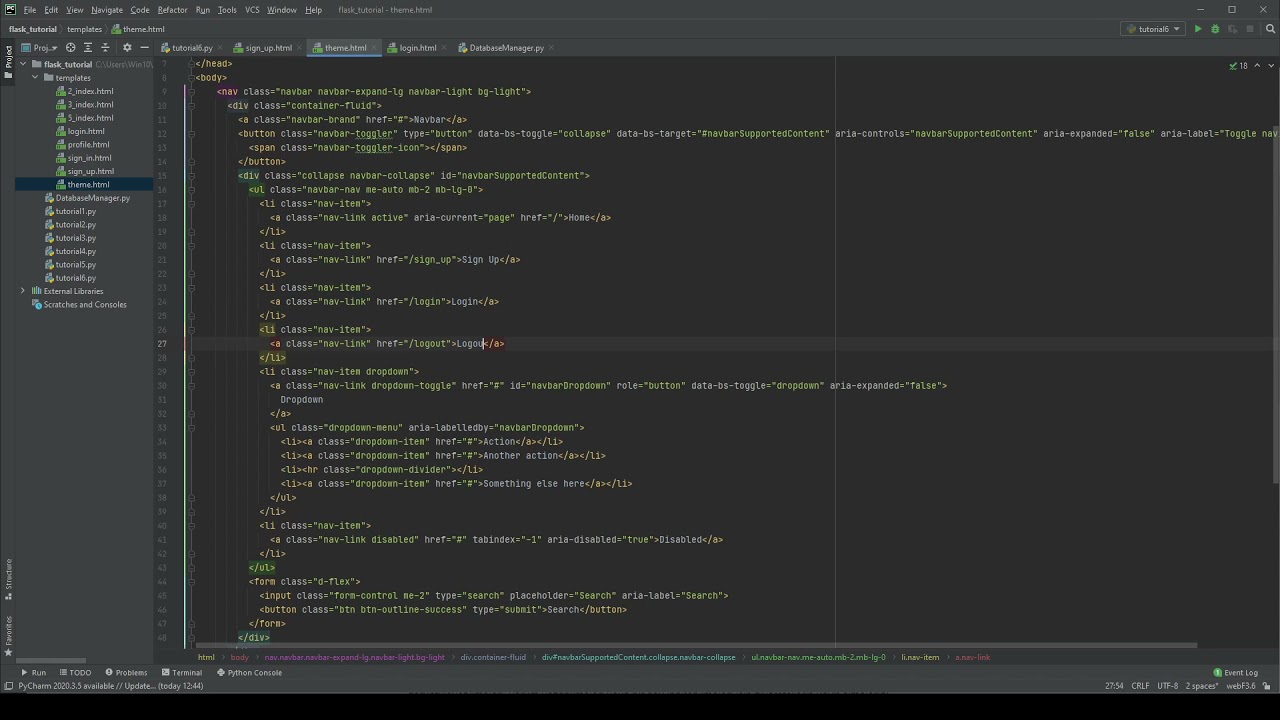The width and height of the screenshot is (1280, 720).
Task: Click the 27:54 caret position indicator
Action: pos(1114,686)
